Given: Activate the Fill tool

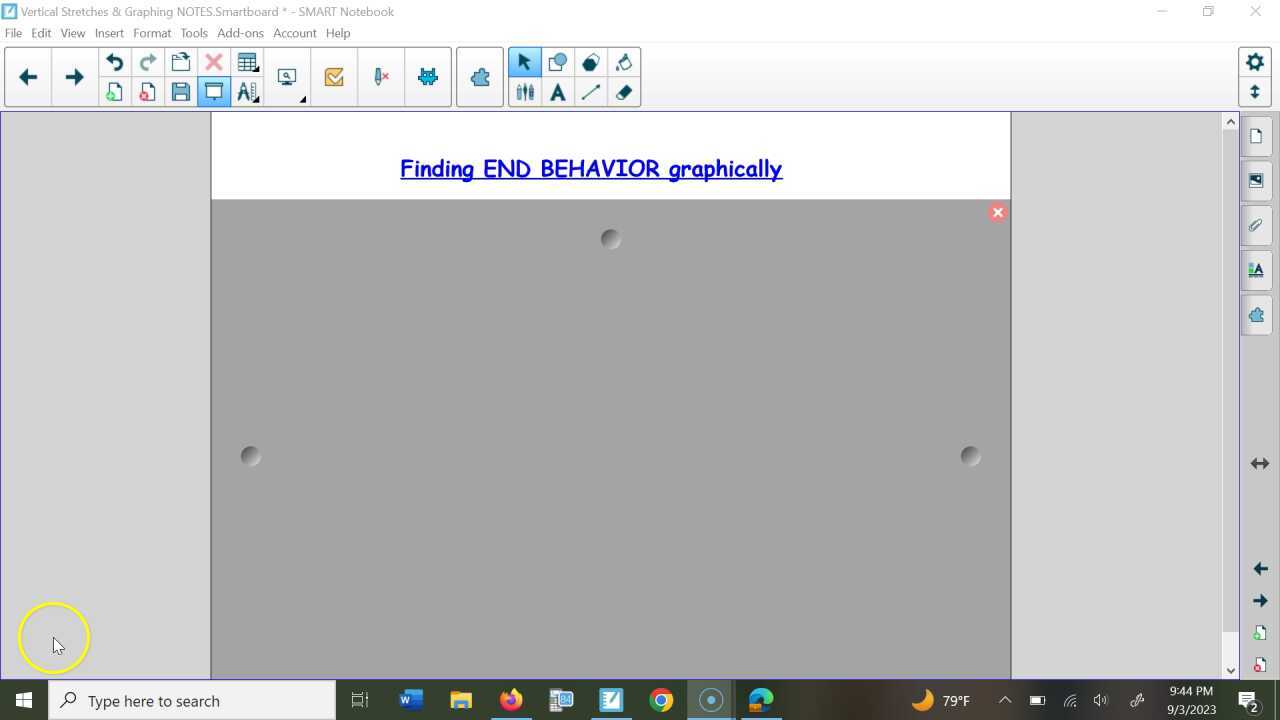Looking at the screenshot, I should click(x=623, y=62).
